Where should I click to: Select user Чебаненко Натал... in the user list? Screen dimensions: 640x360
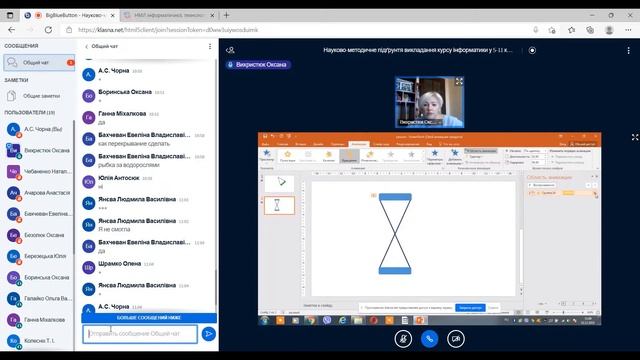click(39, 171)
